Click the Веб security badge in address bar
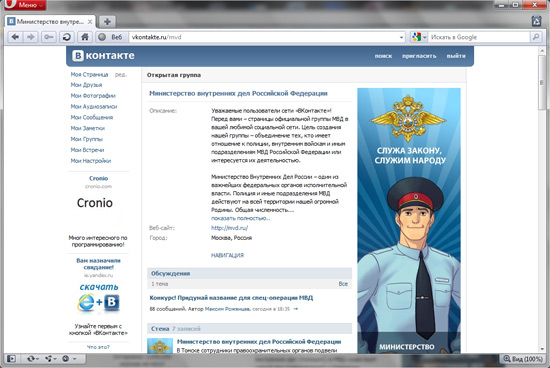The height and width of the screenshot is (368, 550). click(111, 37)
